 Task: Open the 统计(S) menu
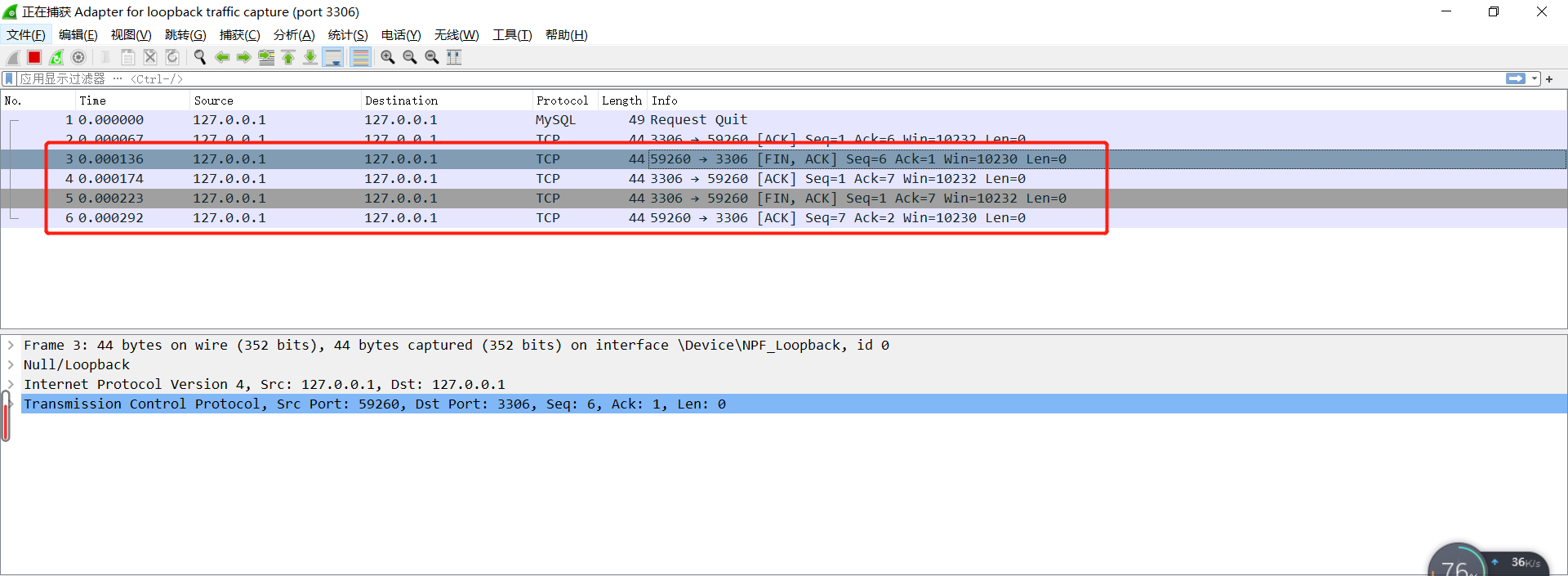348,35
